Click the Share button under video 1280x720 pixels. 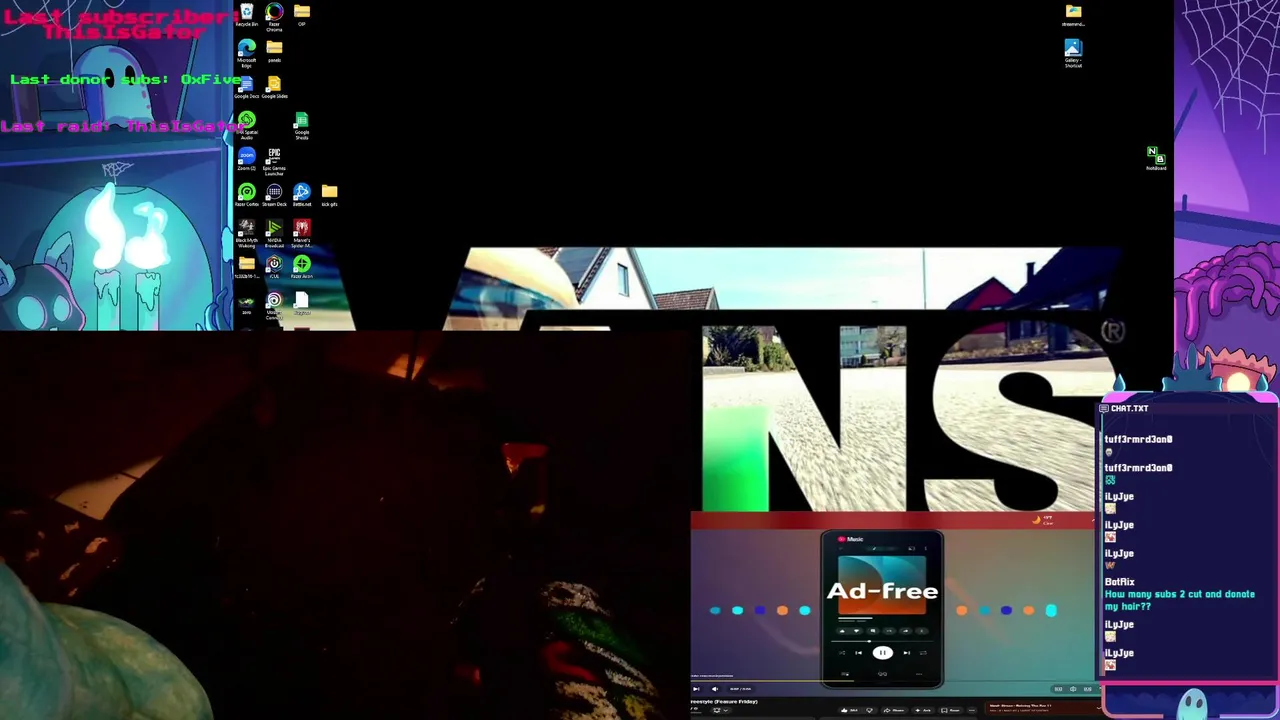894,710
